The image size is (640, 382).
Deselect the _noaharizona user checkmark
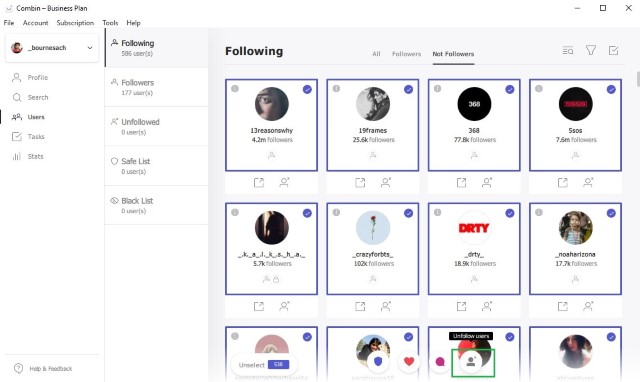611,213
